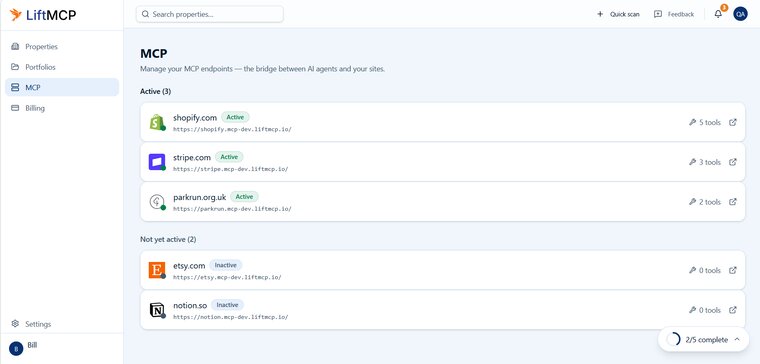Go to Billing in the sidebar

[x=62, y=108]
